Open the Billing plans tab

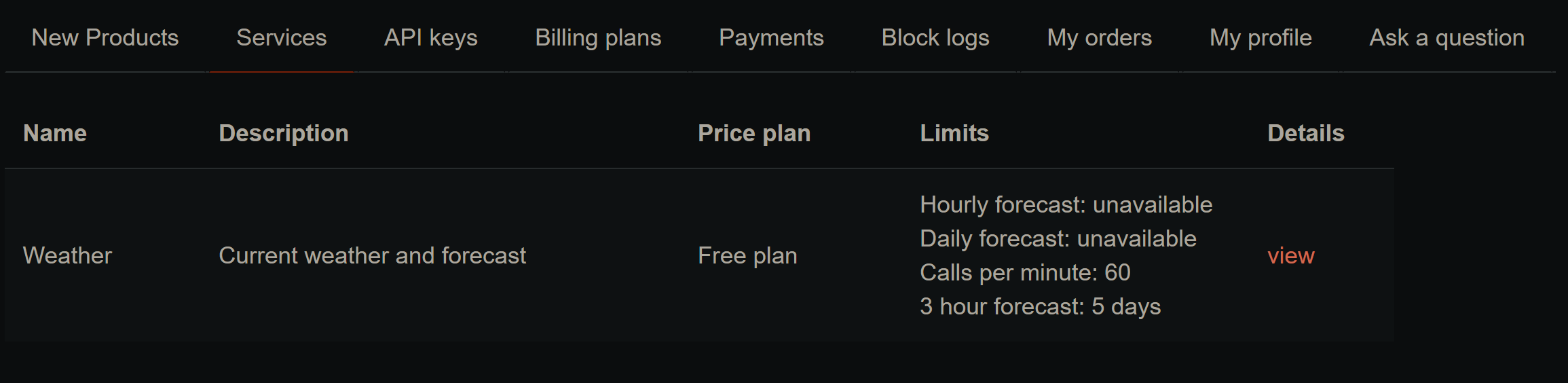tap(598, 38)
